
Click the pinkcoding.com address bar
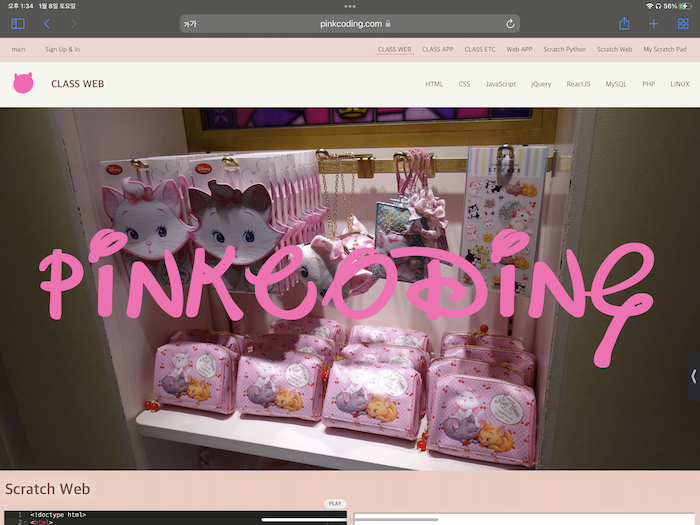[350, 24]
